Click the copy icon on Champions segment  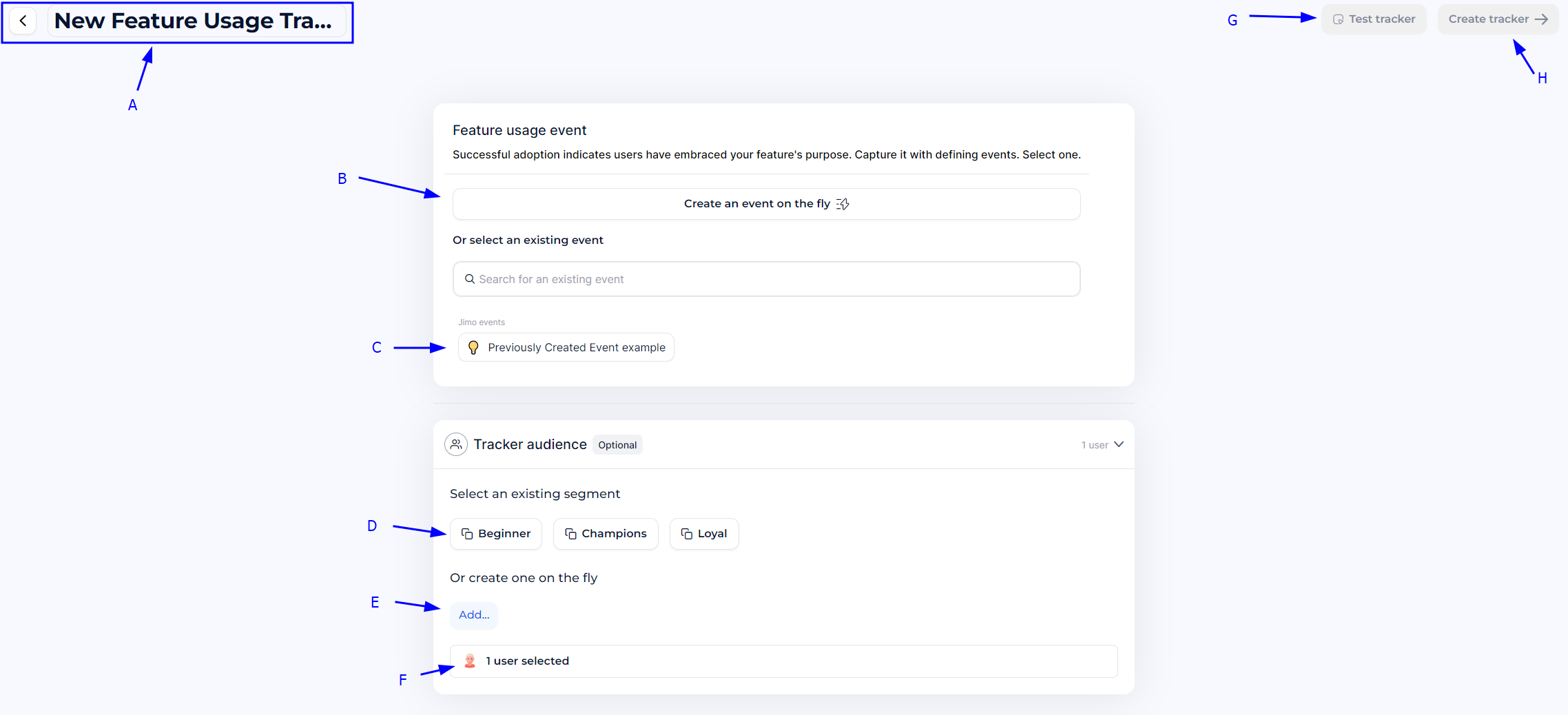(570, 534)
